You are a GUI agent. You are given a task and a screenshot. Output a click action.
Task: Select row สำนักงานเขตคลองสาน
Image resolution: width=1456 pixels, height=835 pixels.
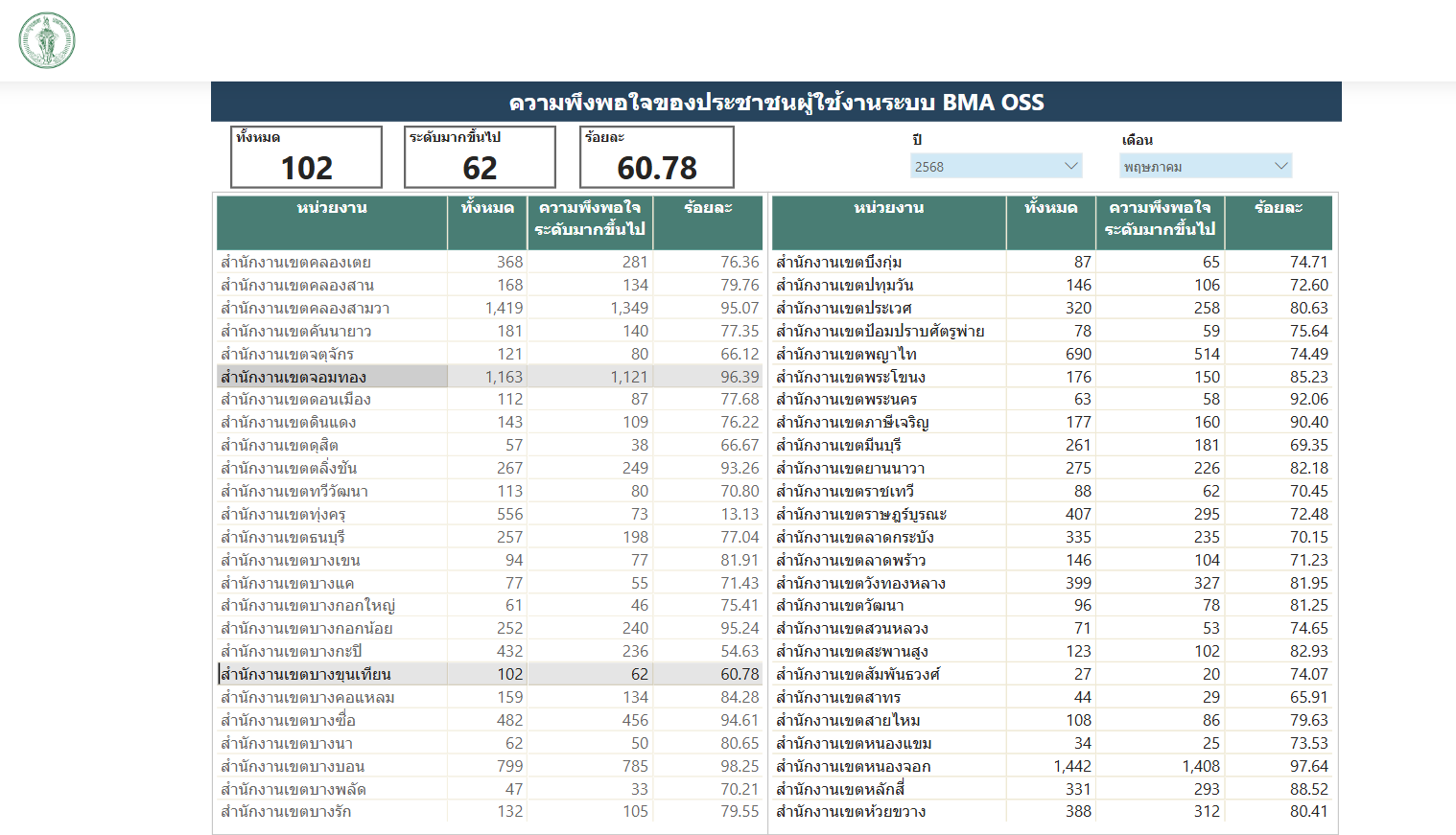[x=490, y=285]
